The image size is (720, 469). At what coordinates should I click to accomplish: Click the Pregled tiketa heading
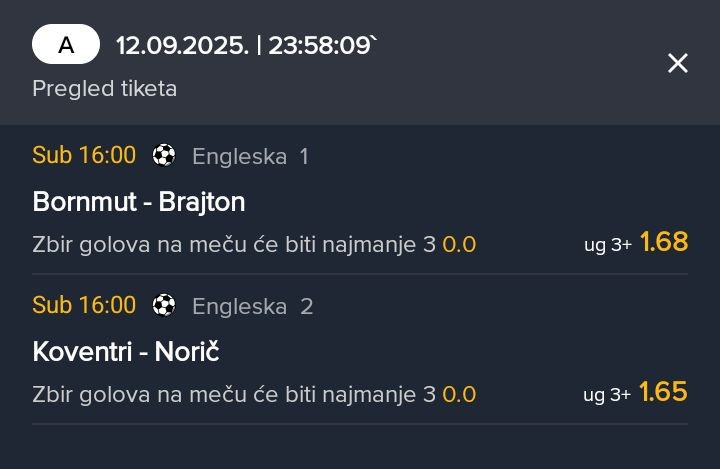[x=105, y=88]
